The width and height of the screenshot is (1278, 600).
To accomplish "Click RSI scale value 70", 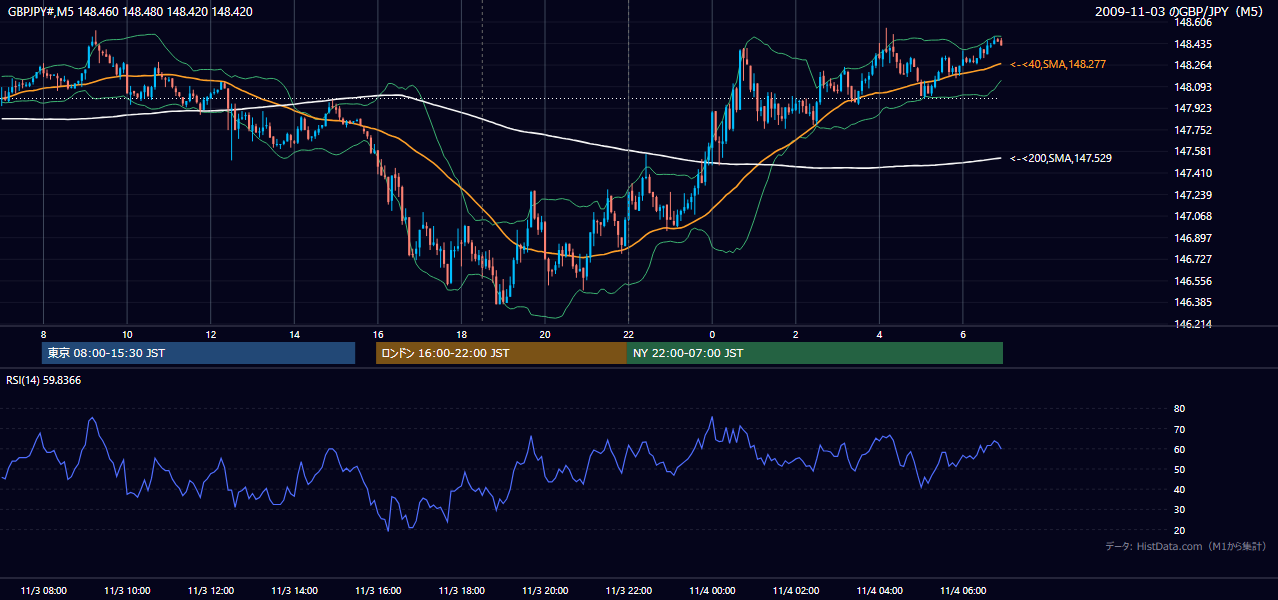I will (x=1179, y=429).
